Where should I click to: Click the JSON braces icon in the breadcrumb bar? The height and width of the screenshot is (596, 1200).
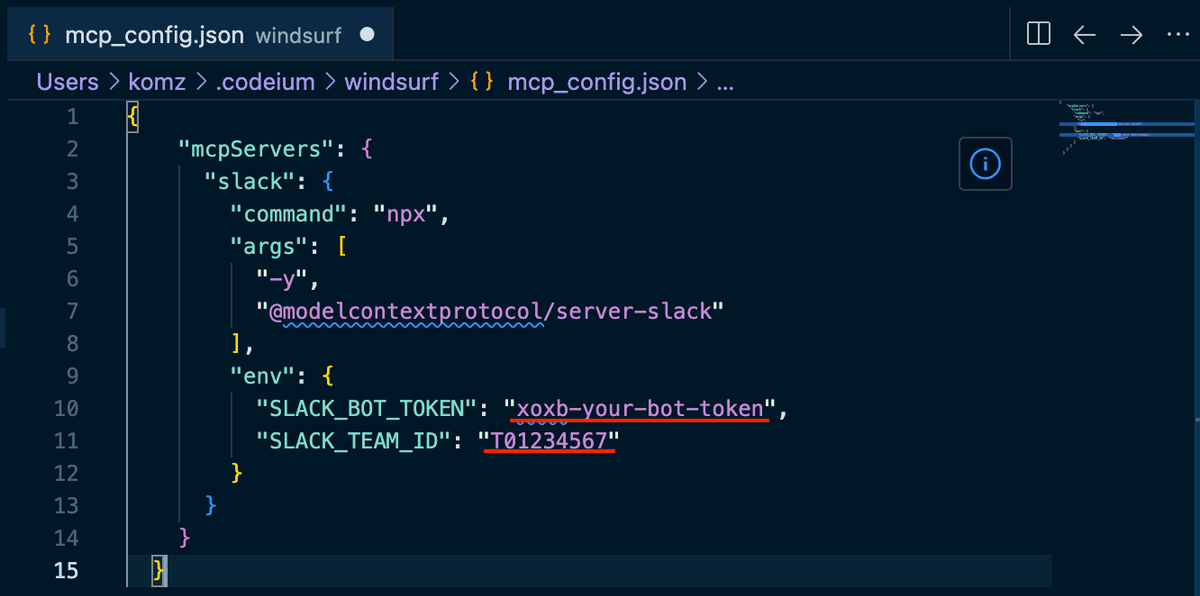pyautogui.click(x=483, y=81)
